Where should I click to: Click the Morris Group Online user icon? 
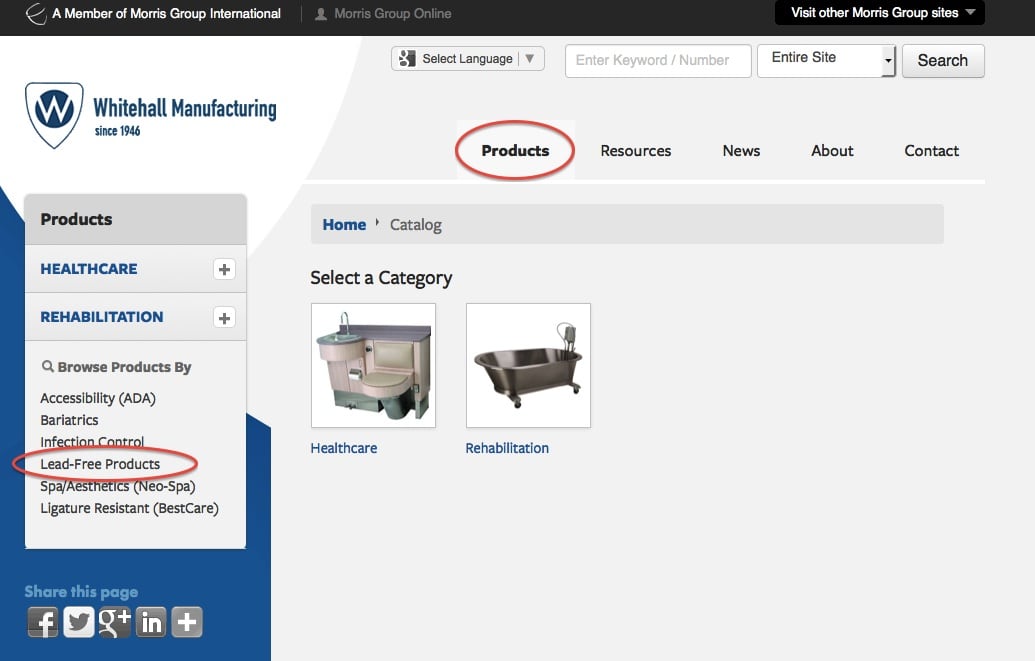[321, 14]
